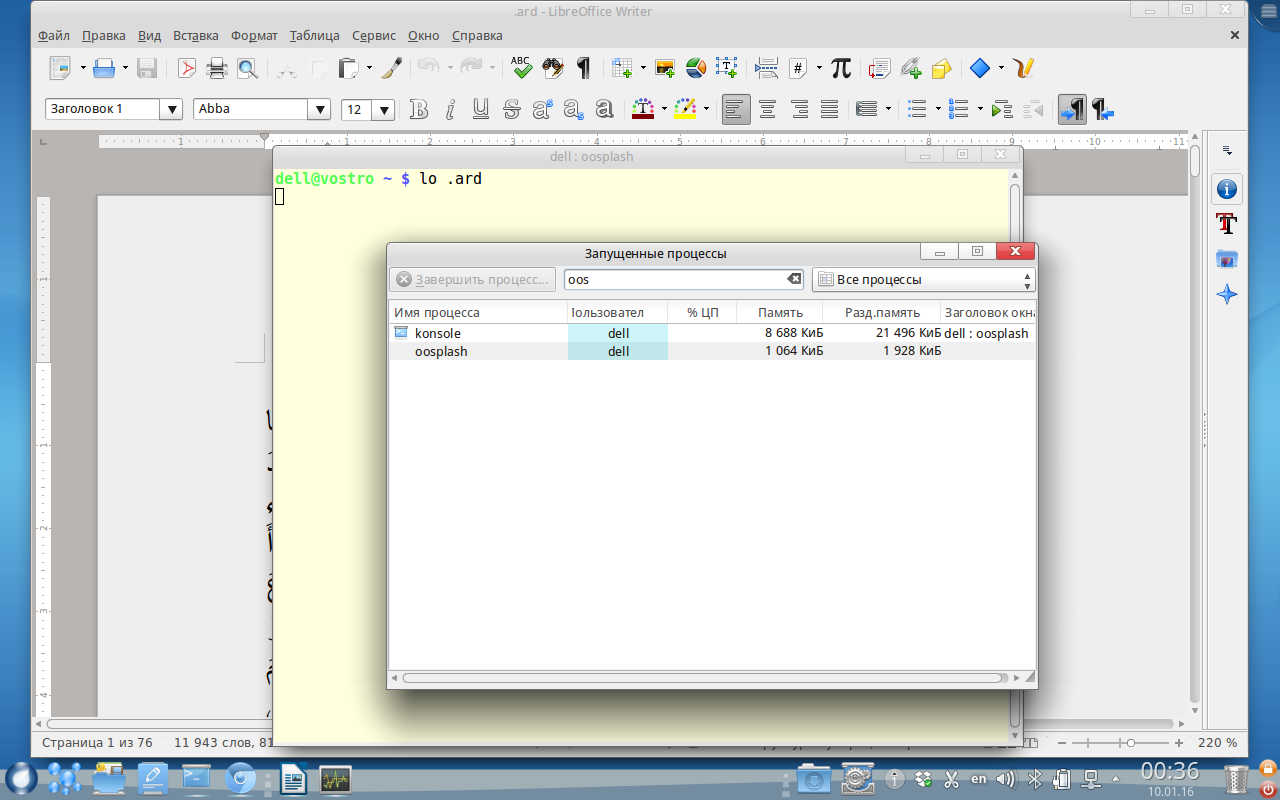Toggle formatting marks pilcrow button
Screen dimensions: 1280x800
[x=584, y=68]
